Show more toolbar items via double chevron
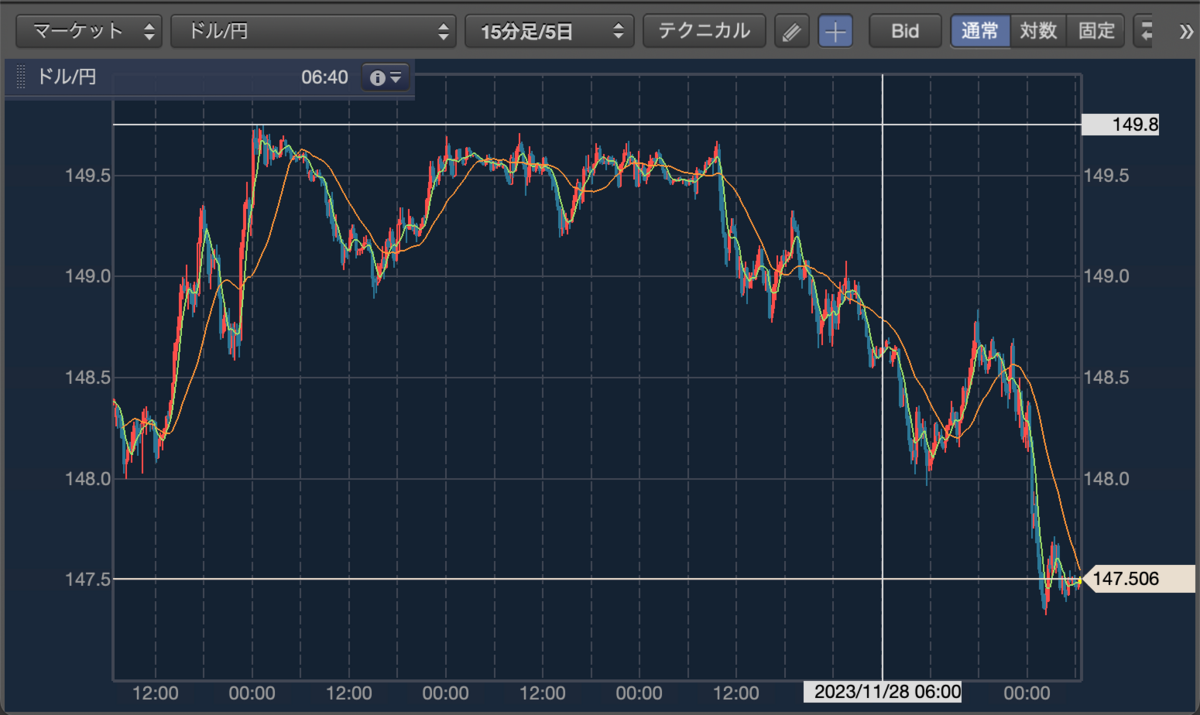Screen dimensions: 1200x715 pos(1186,31)
